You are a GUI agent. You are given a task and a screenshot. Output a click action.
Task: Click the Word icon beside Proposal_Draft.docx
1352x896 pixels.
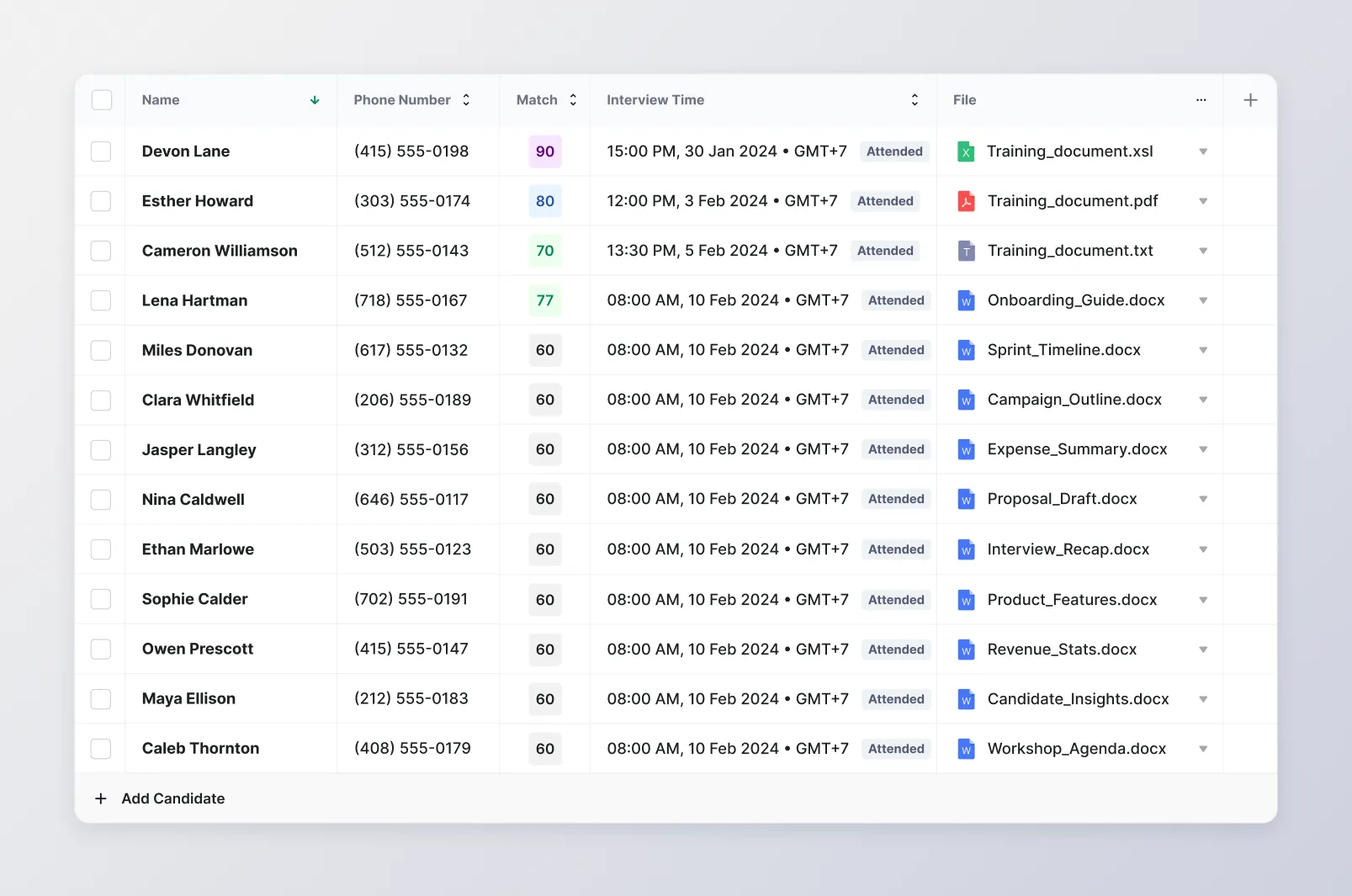(966, 500)
